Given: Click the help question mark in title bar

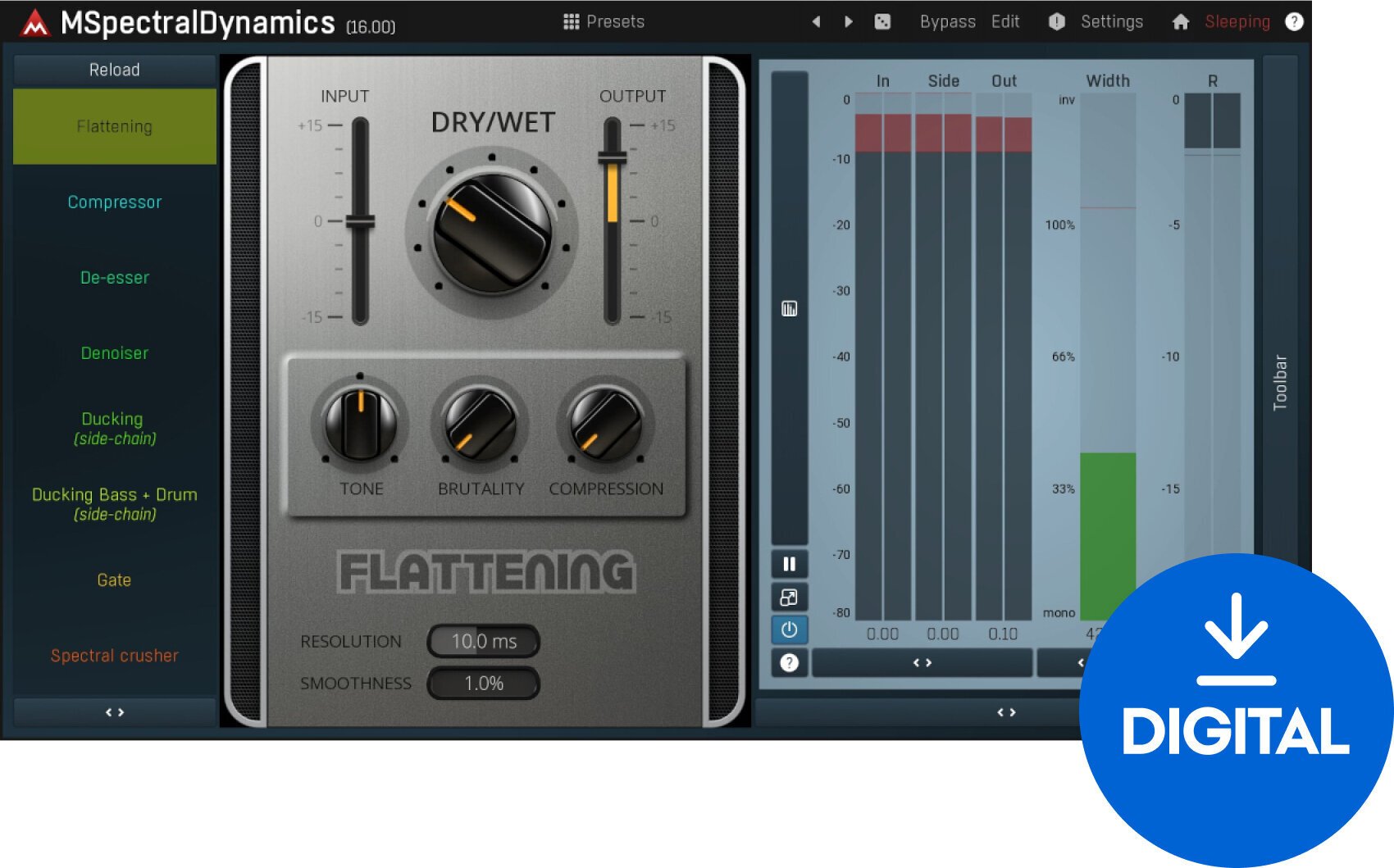Looking at the screenshot, I should [x=1294, y=22].
